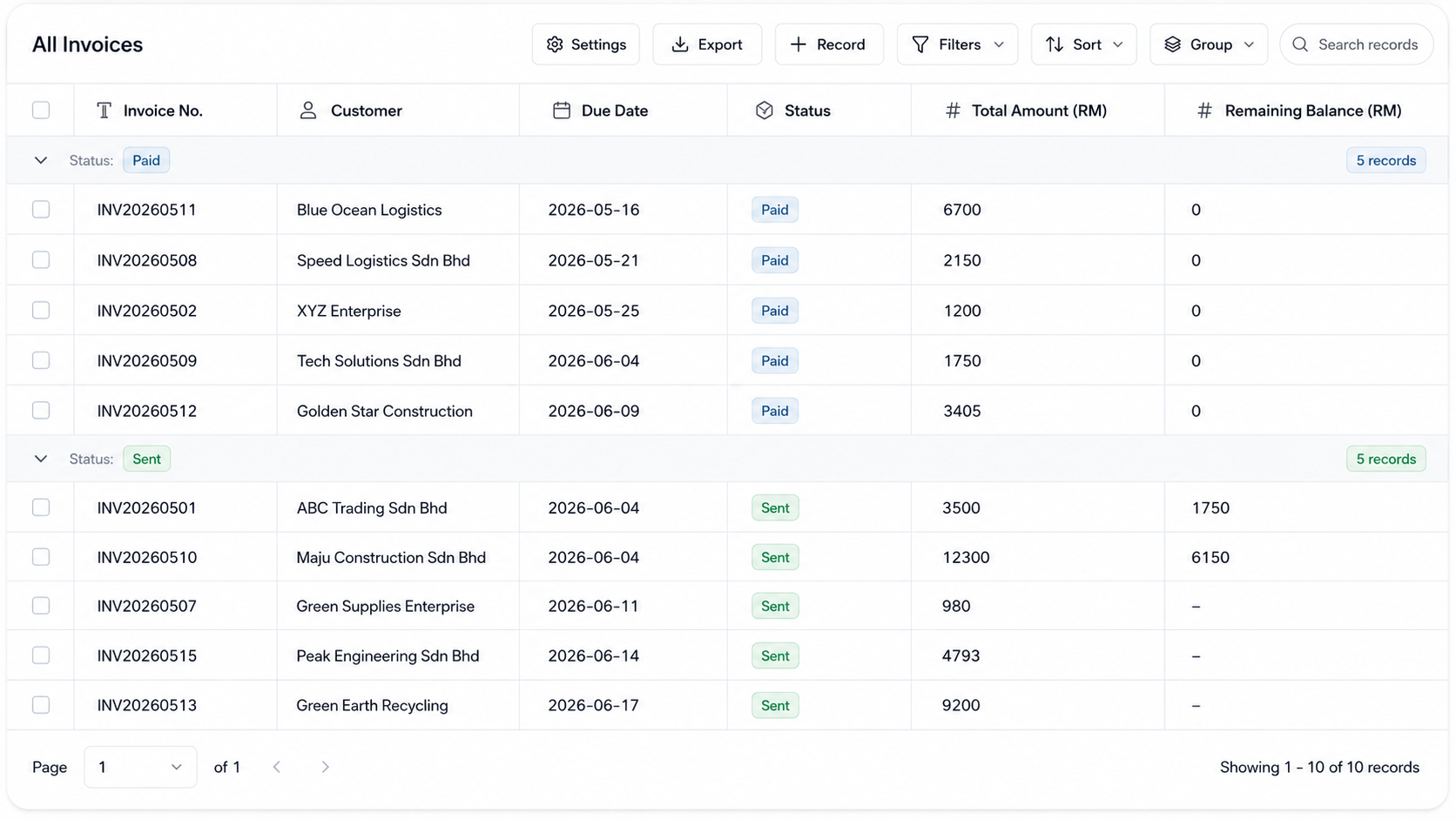Image resolution: width=1456 pixels, height=819 pixels.
Task: Click the Remaining Balance (RM) header label
Action: [1313, 111]
